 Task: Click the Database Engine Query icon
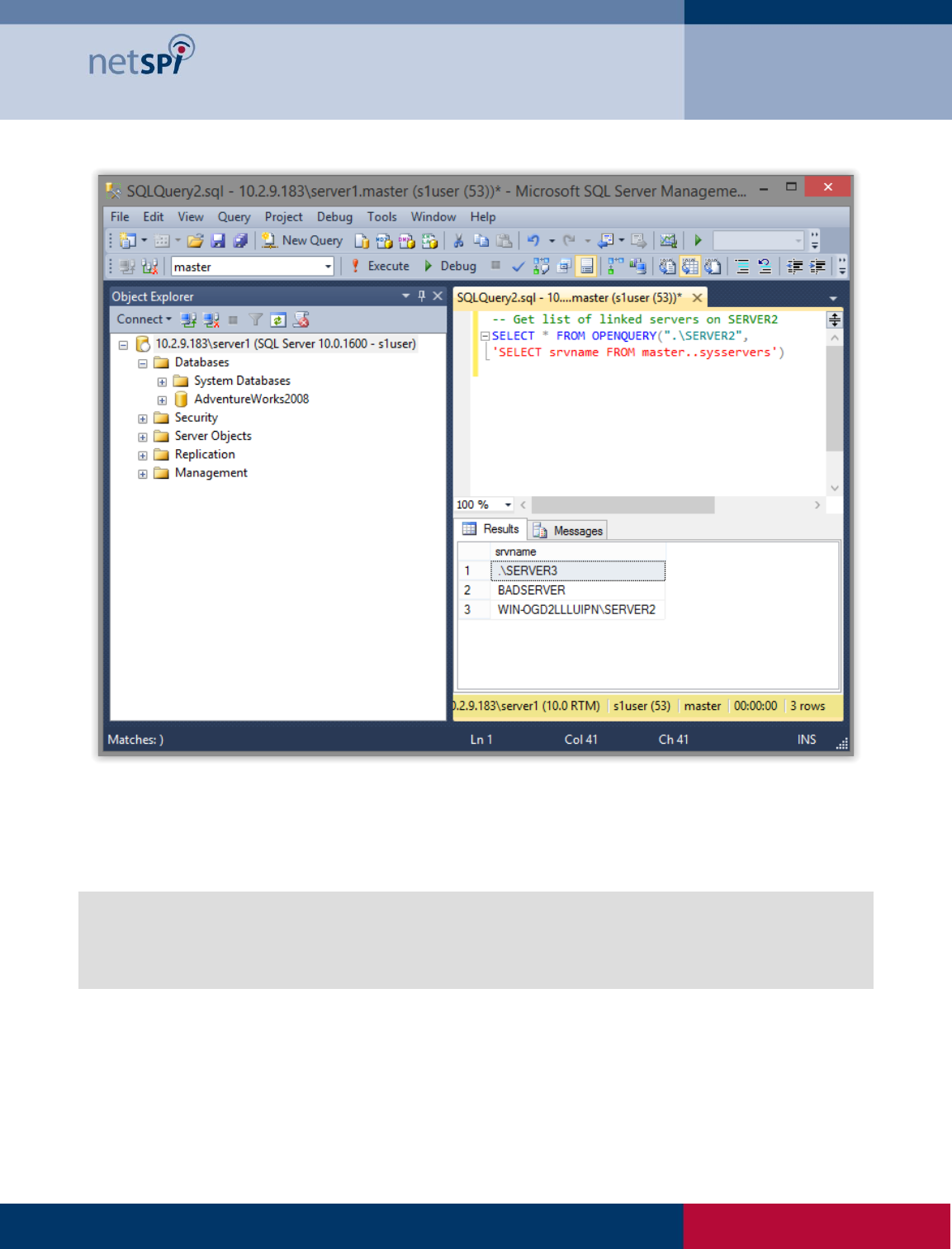[362, 241]
